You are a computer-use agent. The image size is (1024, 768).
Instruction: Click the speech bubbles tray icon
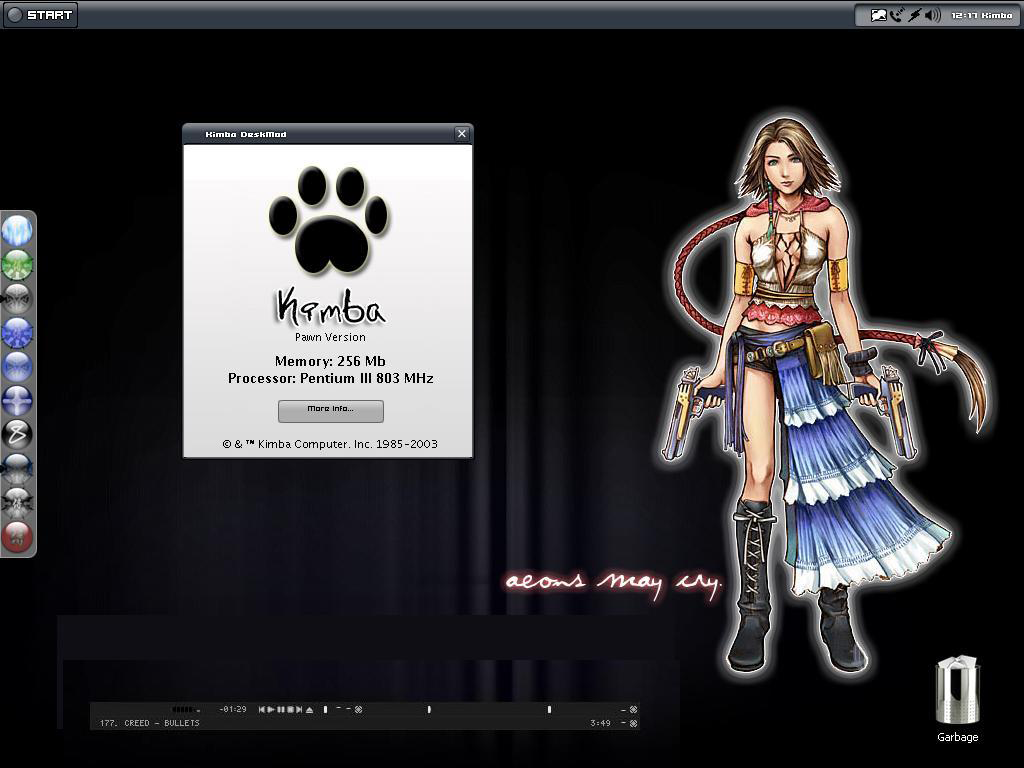879,15
